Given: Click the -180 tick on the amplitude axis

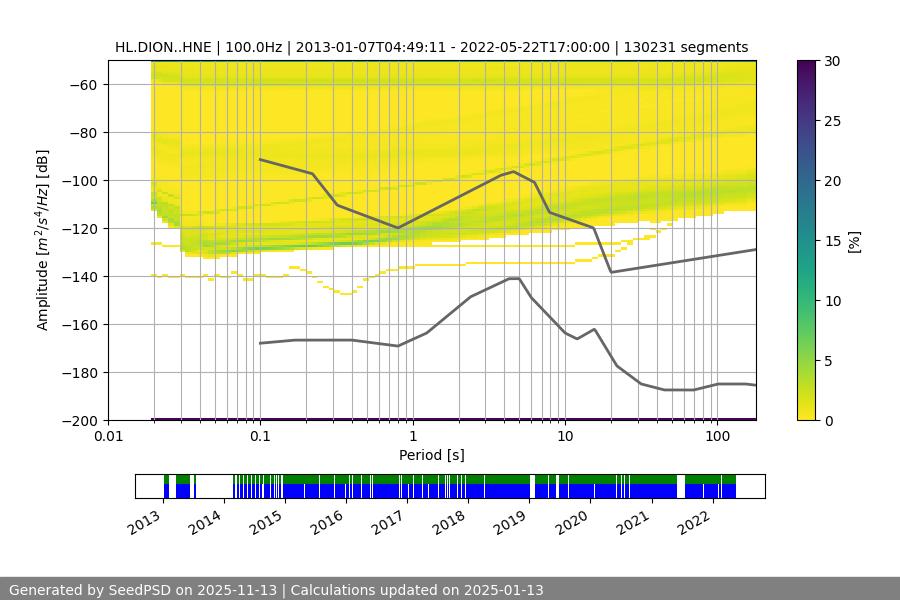Looking at the screenshot, I should click(x=80, y=373).
